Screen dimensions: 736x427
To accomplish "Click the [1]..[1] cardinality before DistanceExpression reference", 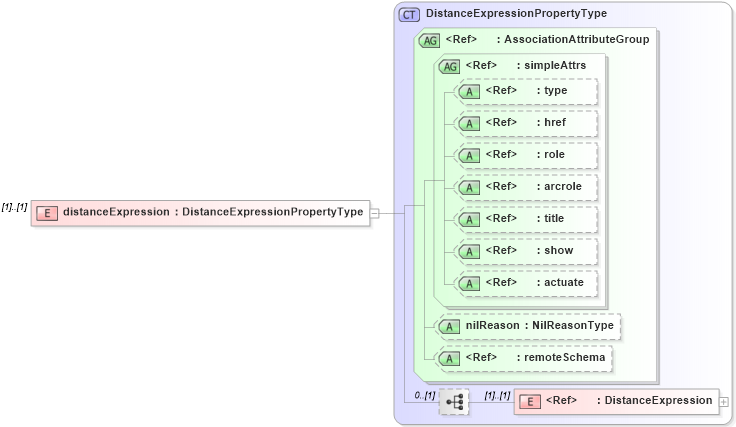I will pyautogui.click(x=497, y=396).
